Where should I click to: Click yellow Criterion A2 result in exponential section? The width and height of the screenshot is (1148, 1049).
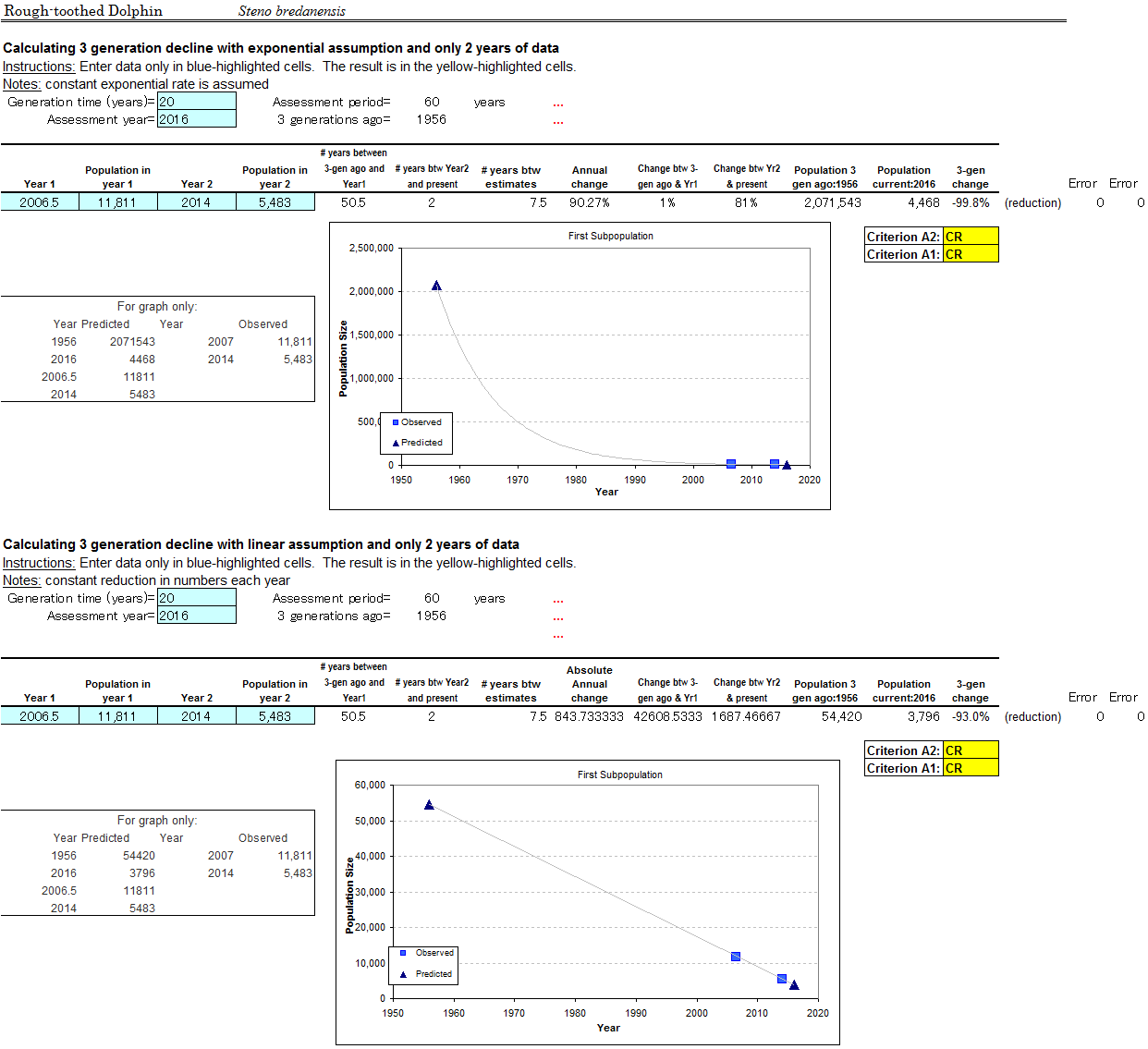point(971,237)
